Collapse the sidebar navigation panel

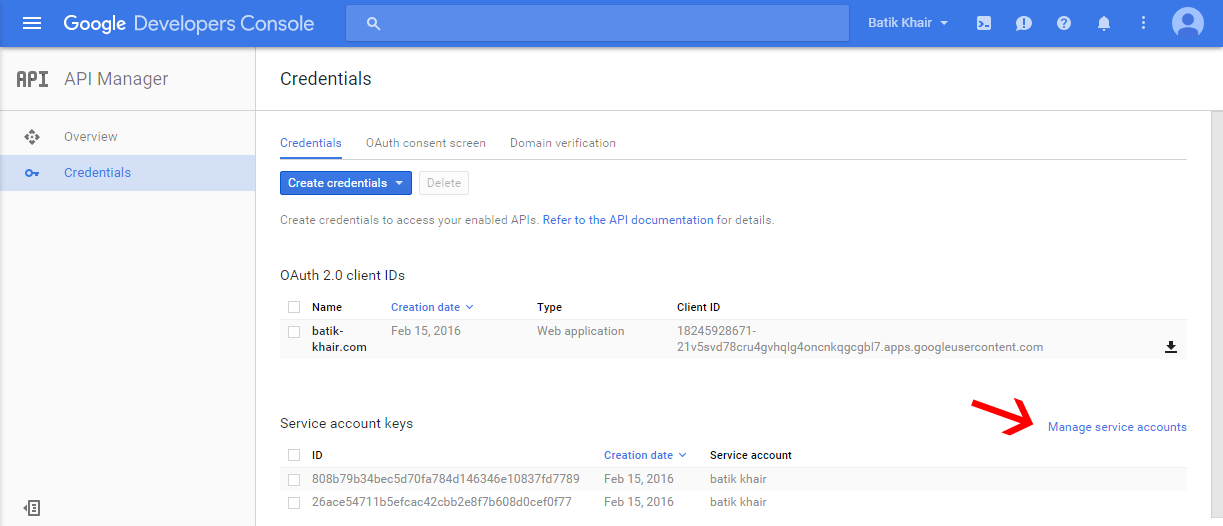(x=32, y=508)
